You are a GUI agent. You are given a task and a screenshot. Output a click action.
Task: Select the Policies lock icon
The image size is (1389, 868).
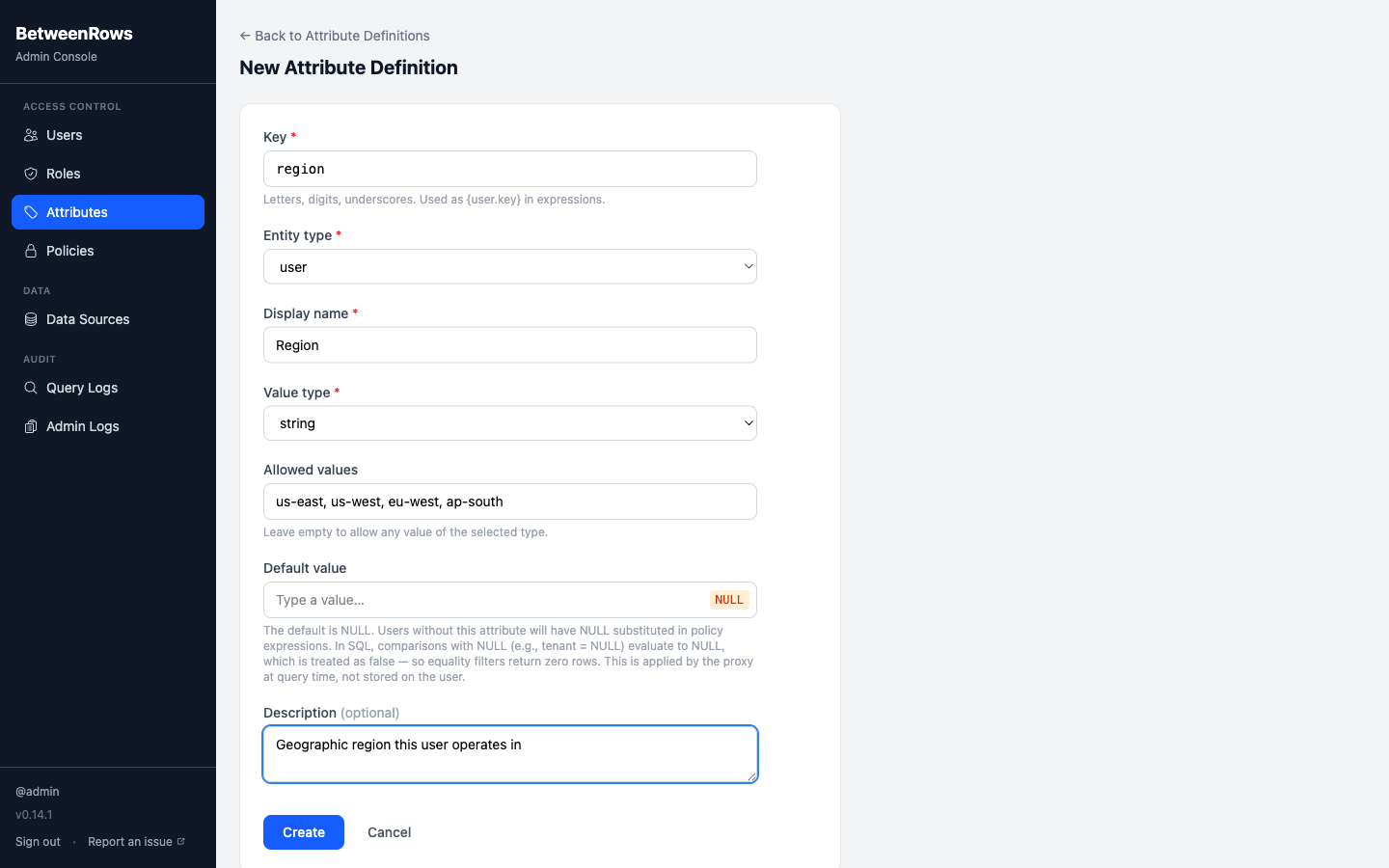31,251
